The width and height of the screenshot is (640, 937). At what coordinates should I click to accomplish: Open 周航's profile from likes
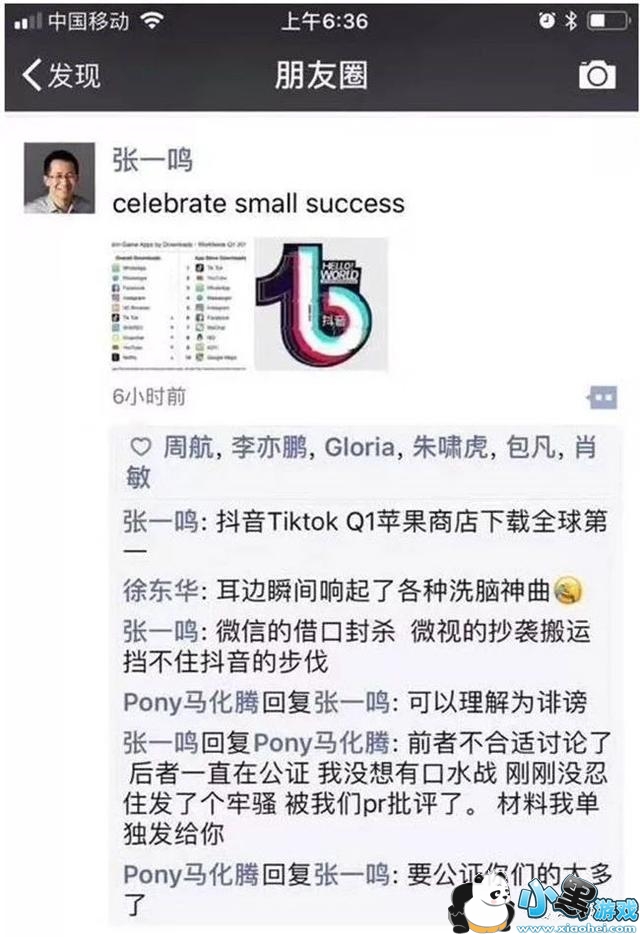[188, 447]
